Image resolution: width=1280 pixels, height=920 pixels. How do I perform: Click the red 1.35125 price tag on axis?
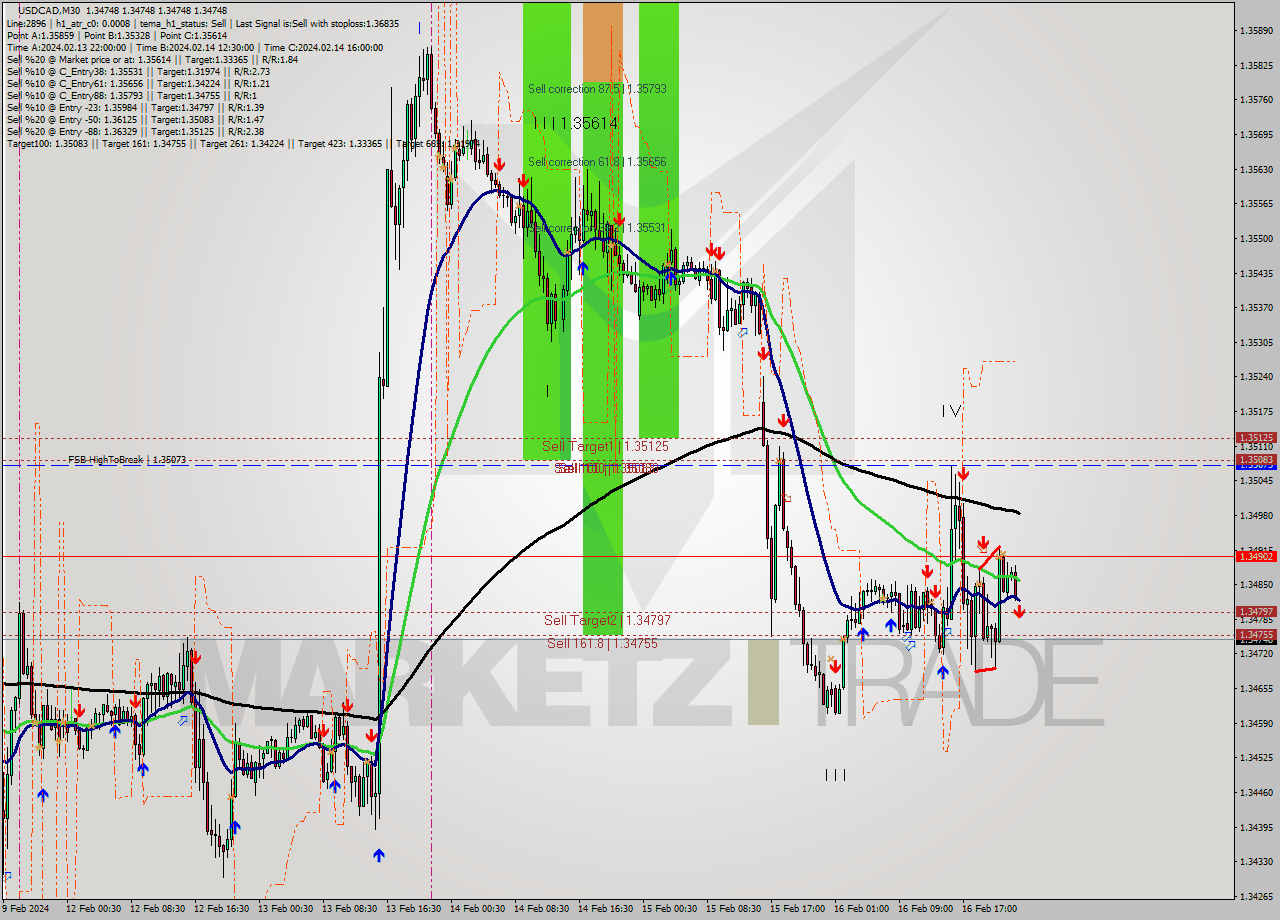pos(1256,437)
